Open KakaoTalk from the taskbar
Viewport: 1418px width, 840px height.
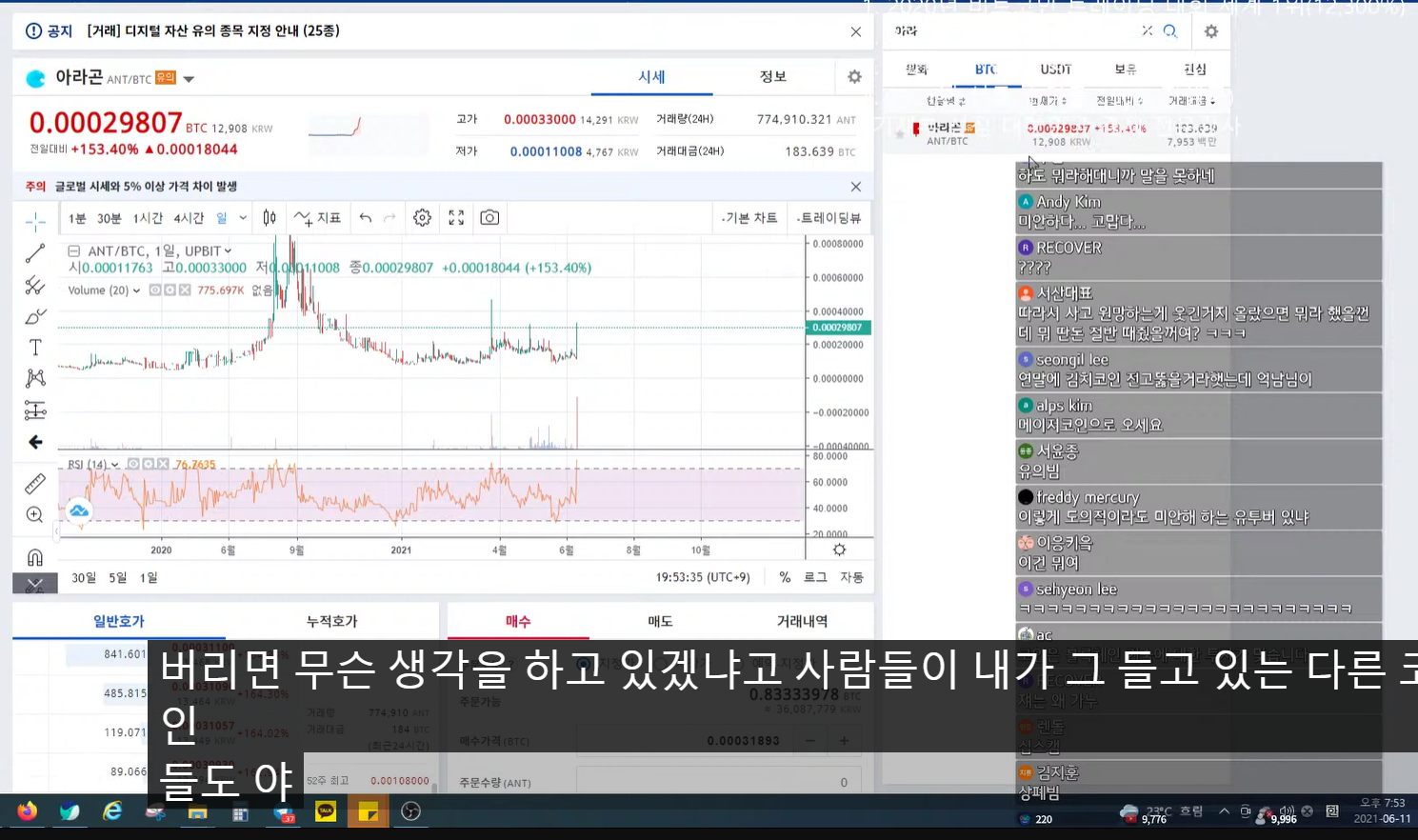[326, 811]
